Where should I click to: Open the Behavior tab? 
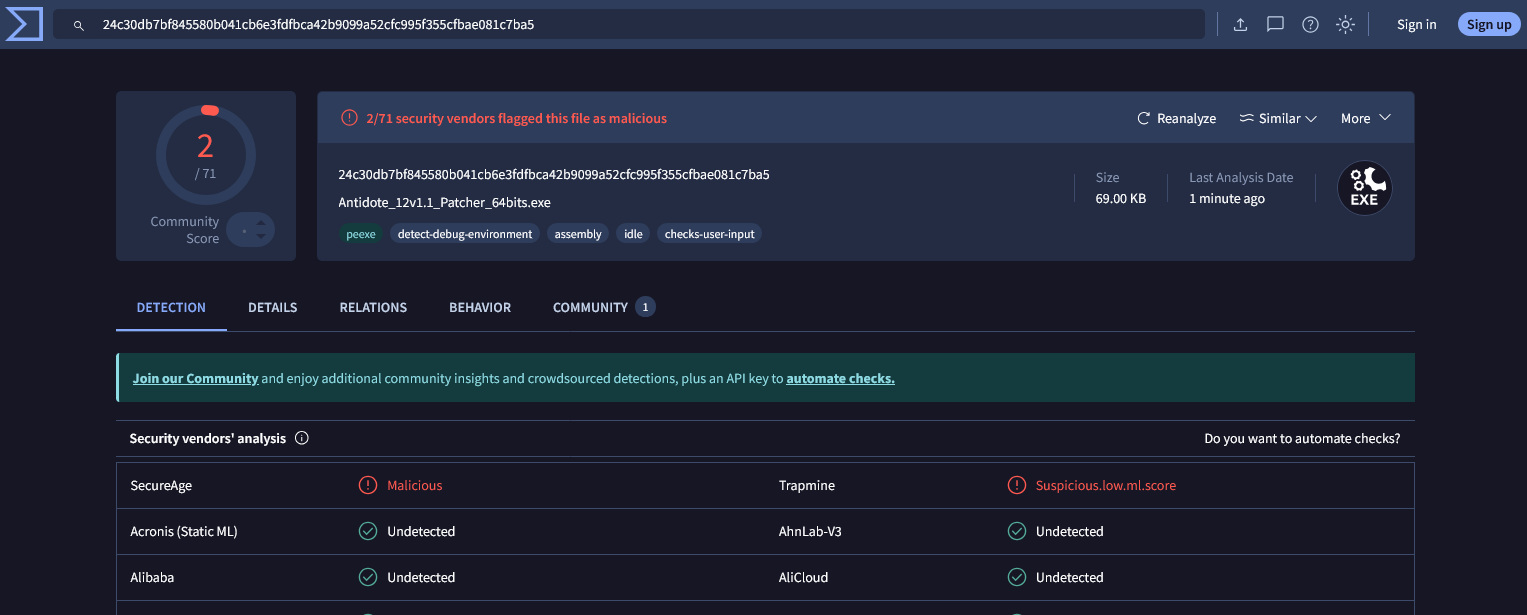click(480, 307)
